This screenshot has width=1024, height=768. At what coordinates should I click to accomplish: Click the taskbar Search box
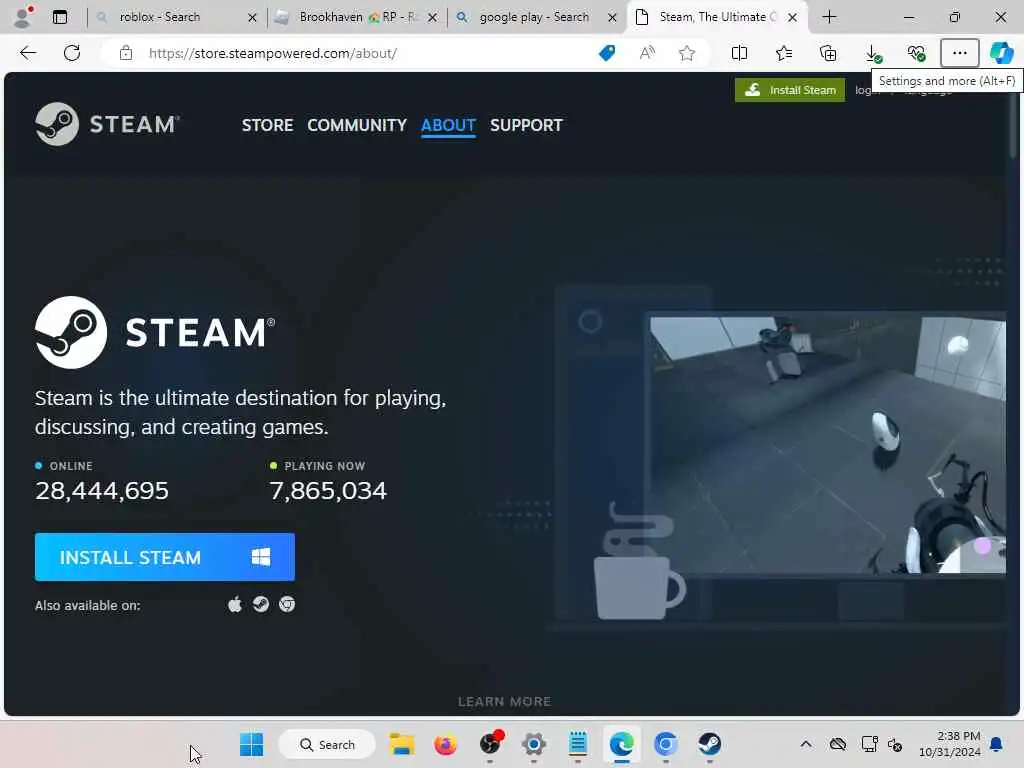pos(327,744)
